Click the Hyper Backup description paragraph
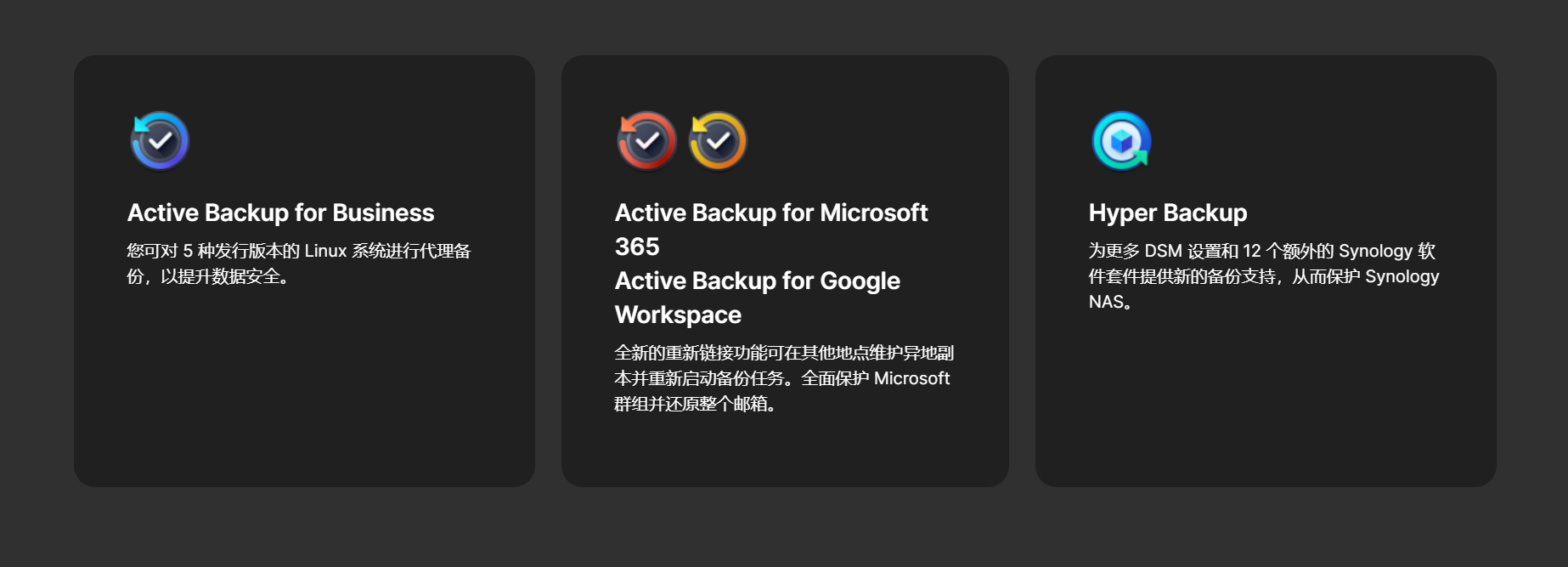This screenshot has height=567, width=1568. [1263, 276]
